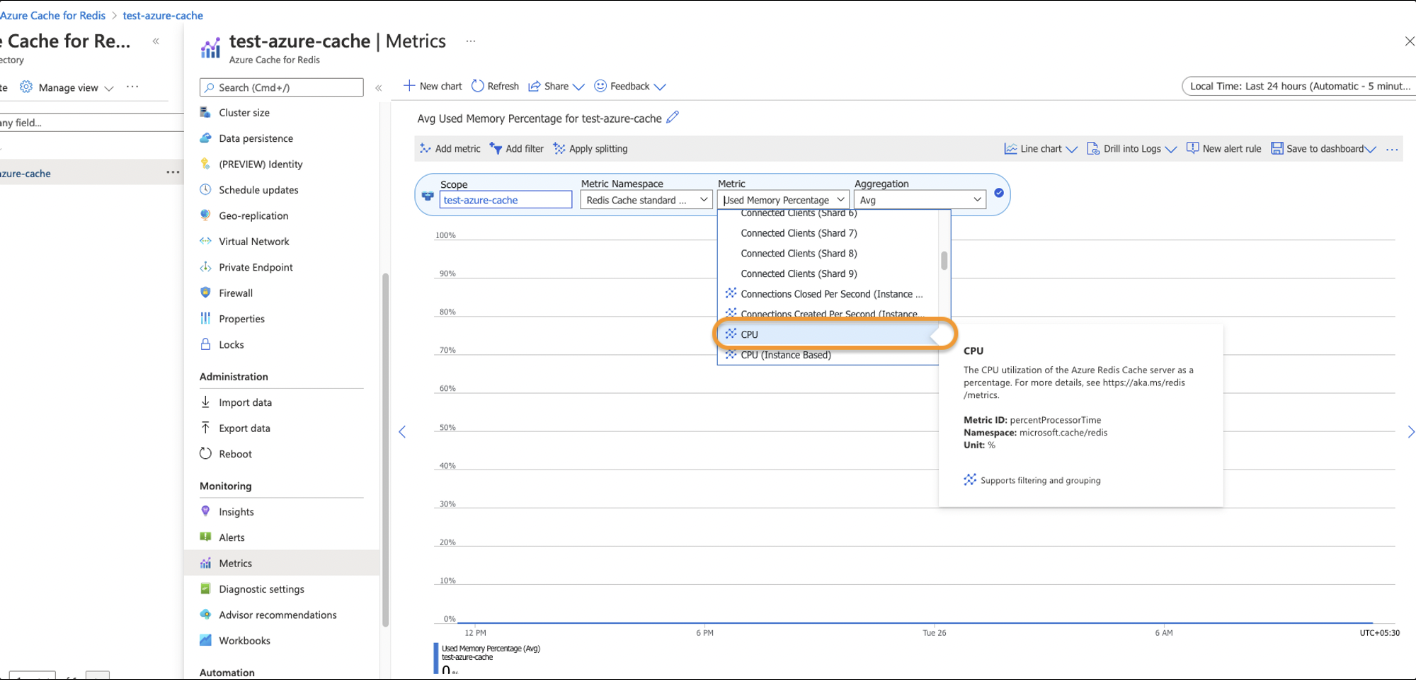Go to previous chart time range arrow
Image resolution: width=1416 pixels, height=680 pixels.
(403, 432)
